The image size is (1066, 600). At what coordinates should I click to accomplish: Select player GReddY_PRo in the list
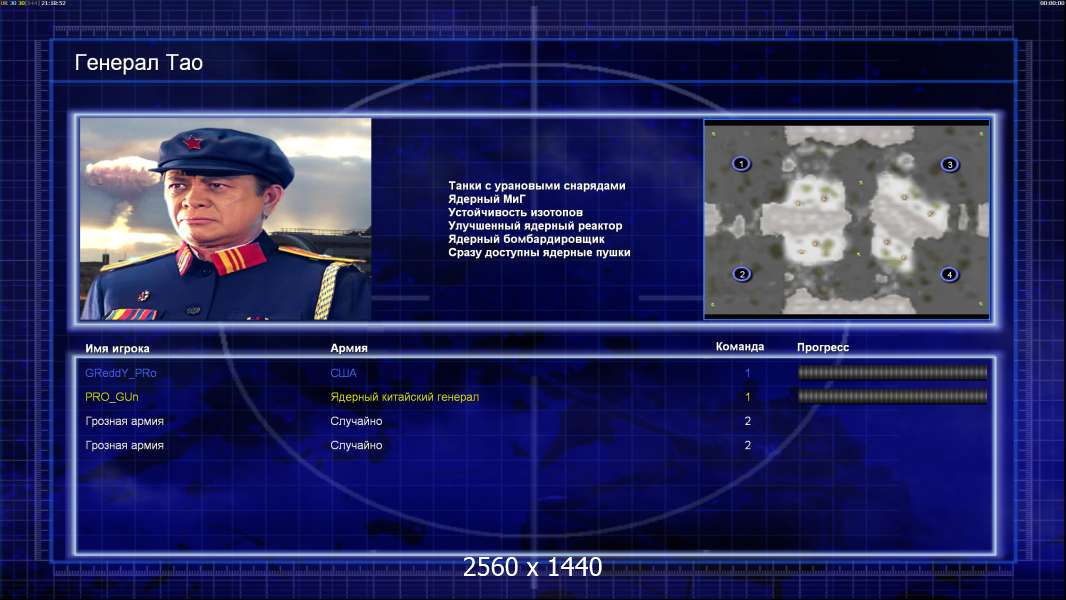(x=120, y=373)
